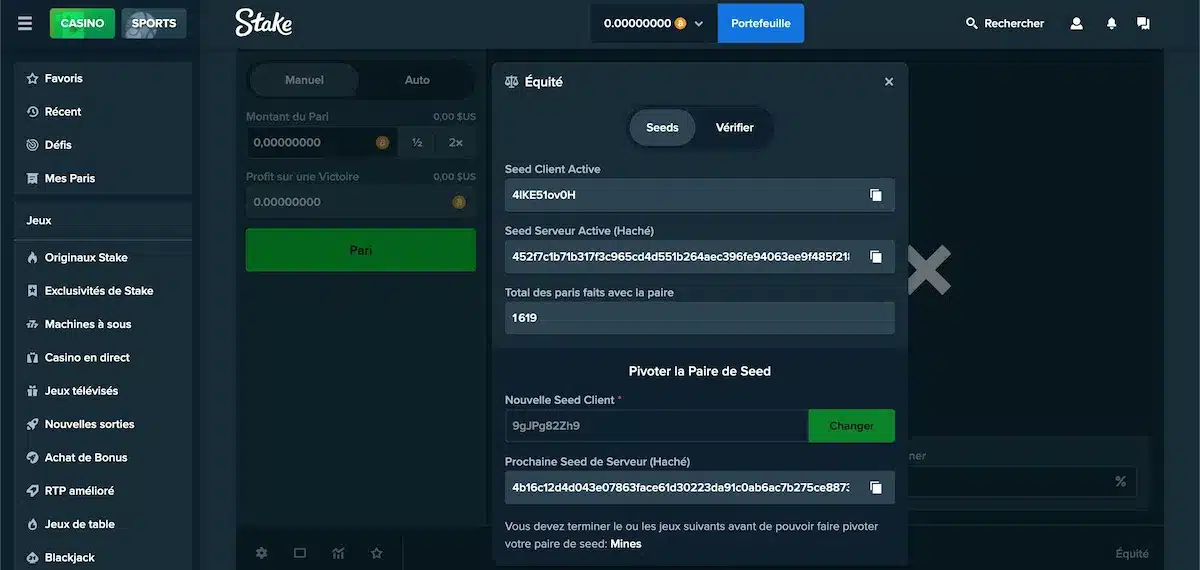Image resolution: width=1200 pixels, height=570 pixels.
Task: Open Mes Paris in sidebar
Action: pos(70,178)
